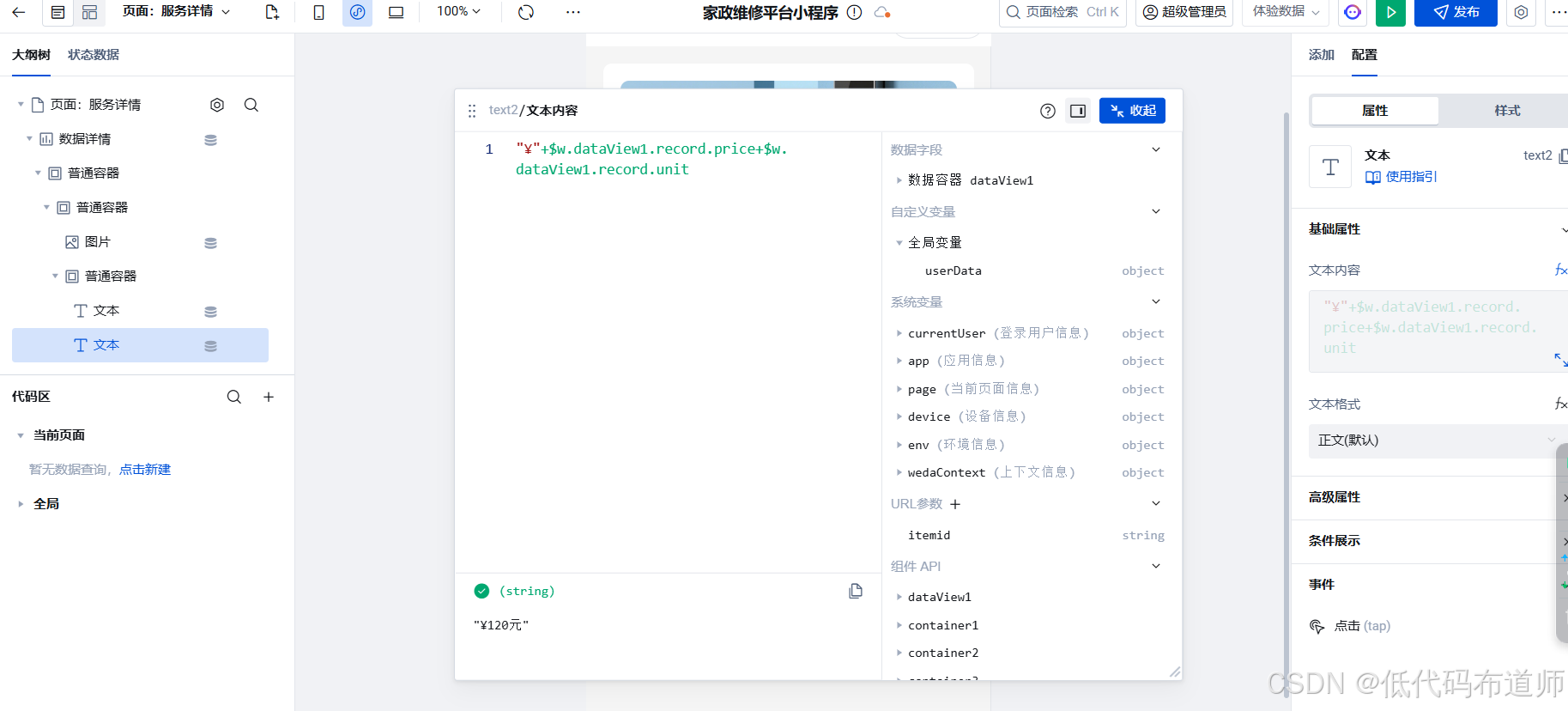This screenshot has height=711, width=1568.
Task: Grab the expression editor drag handle
Action: (x=471, y=111)
